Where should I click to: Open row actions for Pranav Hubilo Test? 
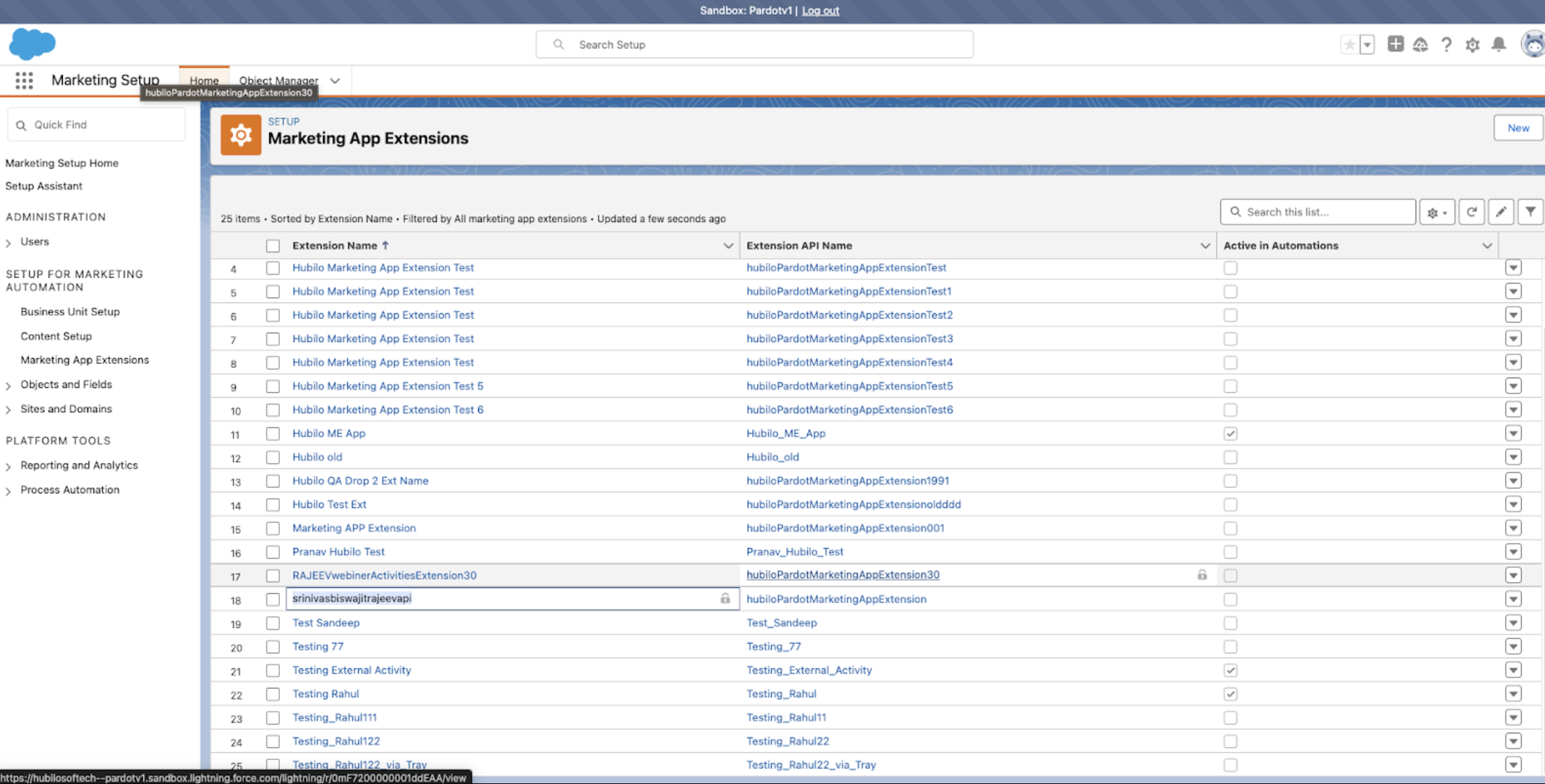coord(1513,552)
